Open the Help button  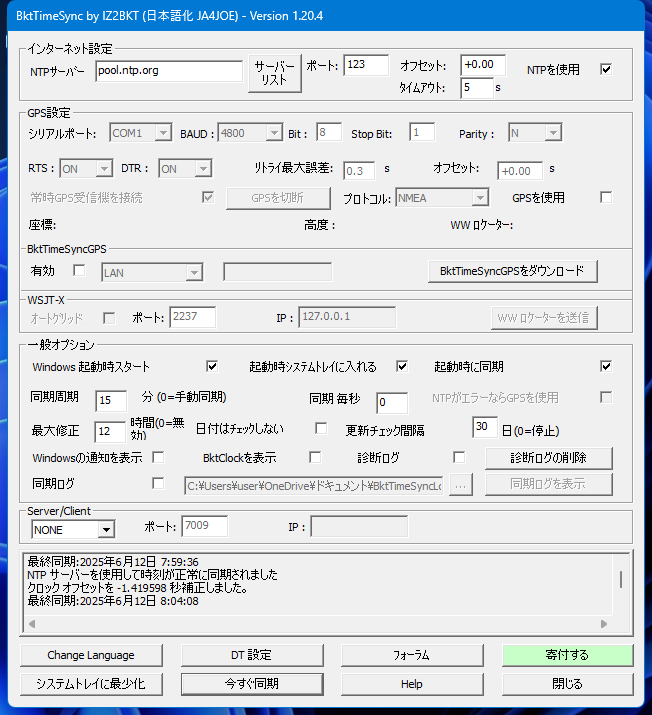pyautogui.click(x=412, y=684)
